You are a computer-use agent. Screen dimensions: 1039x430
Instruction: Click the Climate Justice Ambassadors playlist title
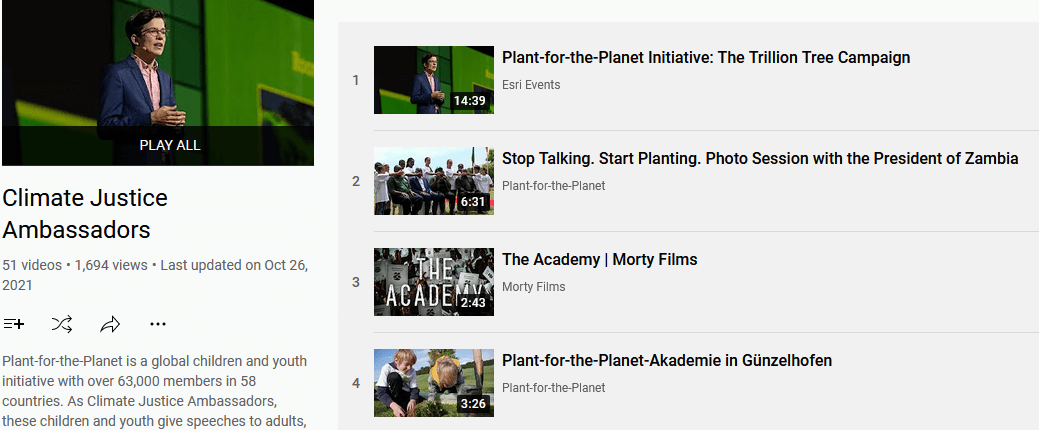point(85,213)
